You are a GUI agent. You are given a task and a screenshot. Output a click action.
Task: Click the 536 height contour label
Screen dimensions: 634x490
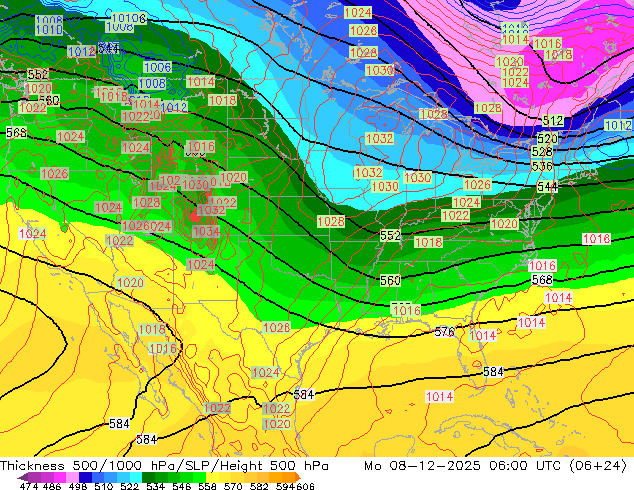click(542, 166)
